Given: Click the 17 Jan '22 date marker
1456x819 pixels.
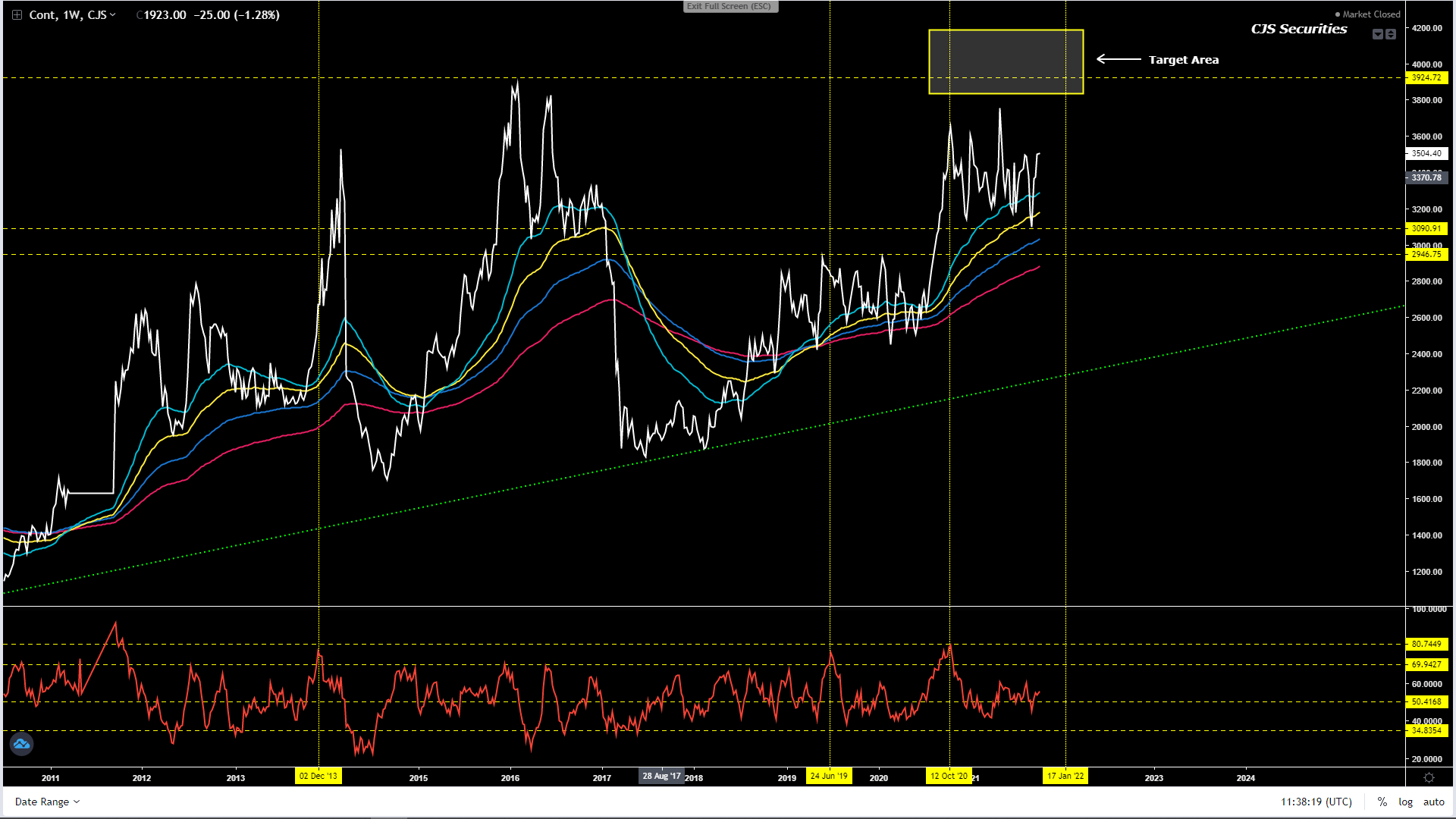Looking at the screenshot, I should coord(1065,776).
